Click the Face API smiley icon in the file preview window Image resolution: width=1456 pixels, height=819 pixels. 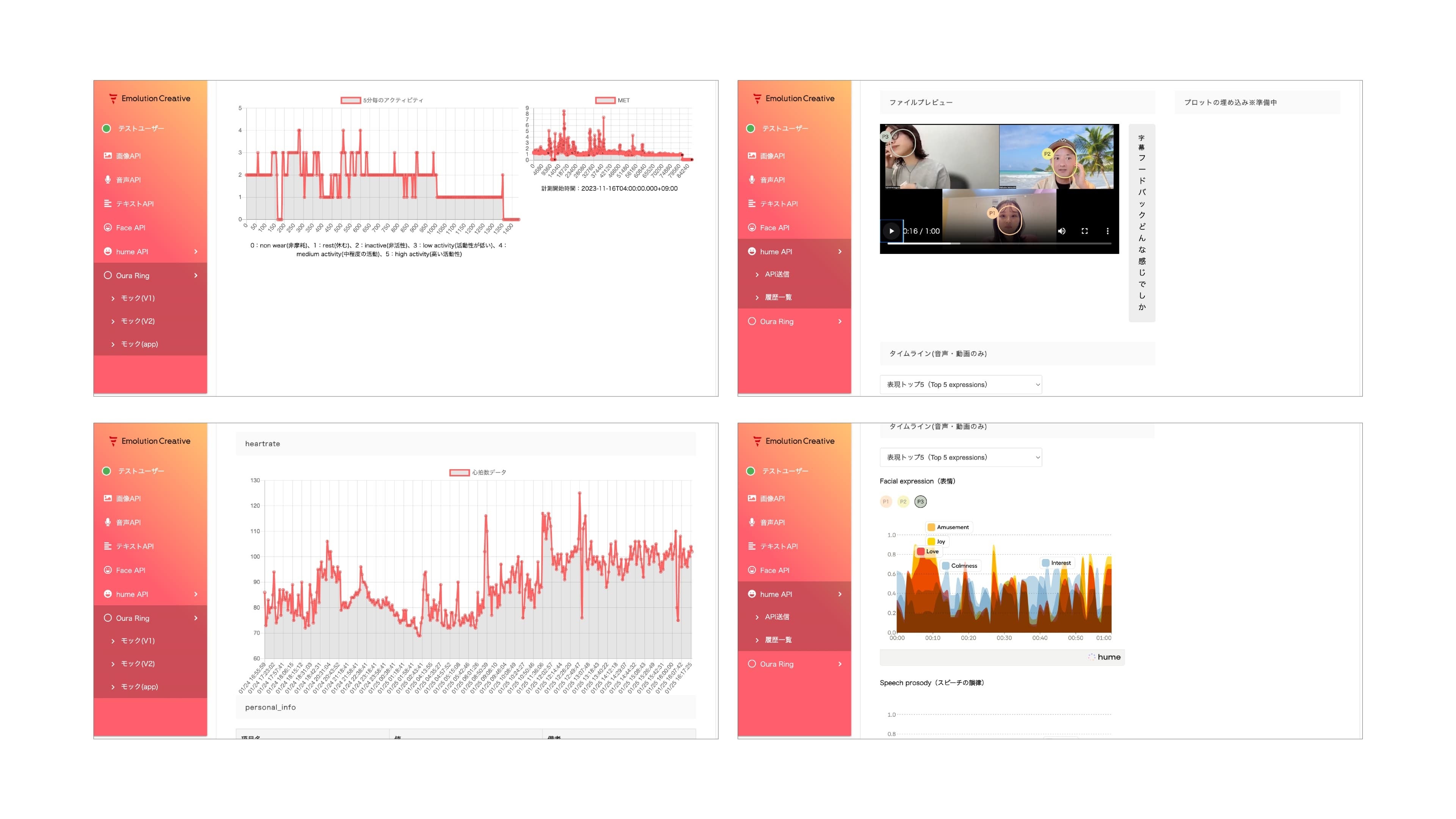click(x=752, y=228)
